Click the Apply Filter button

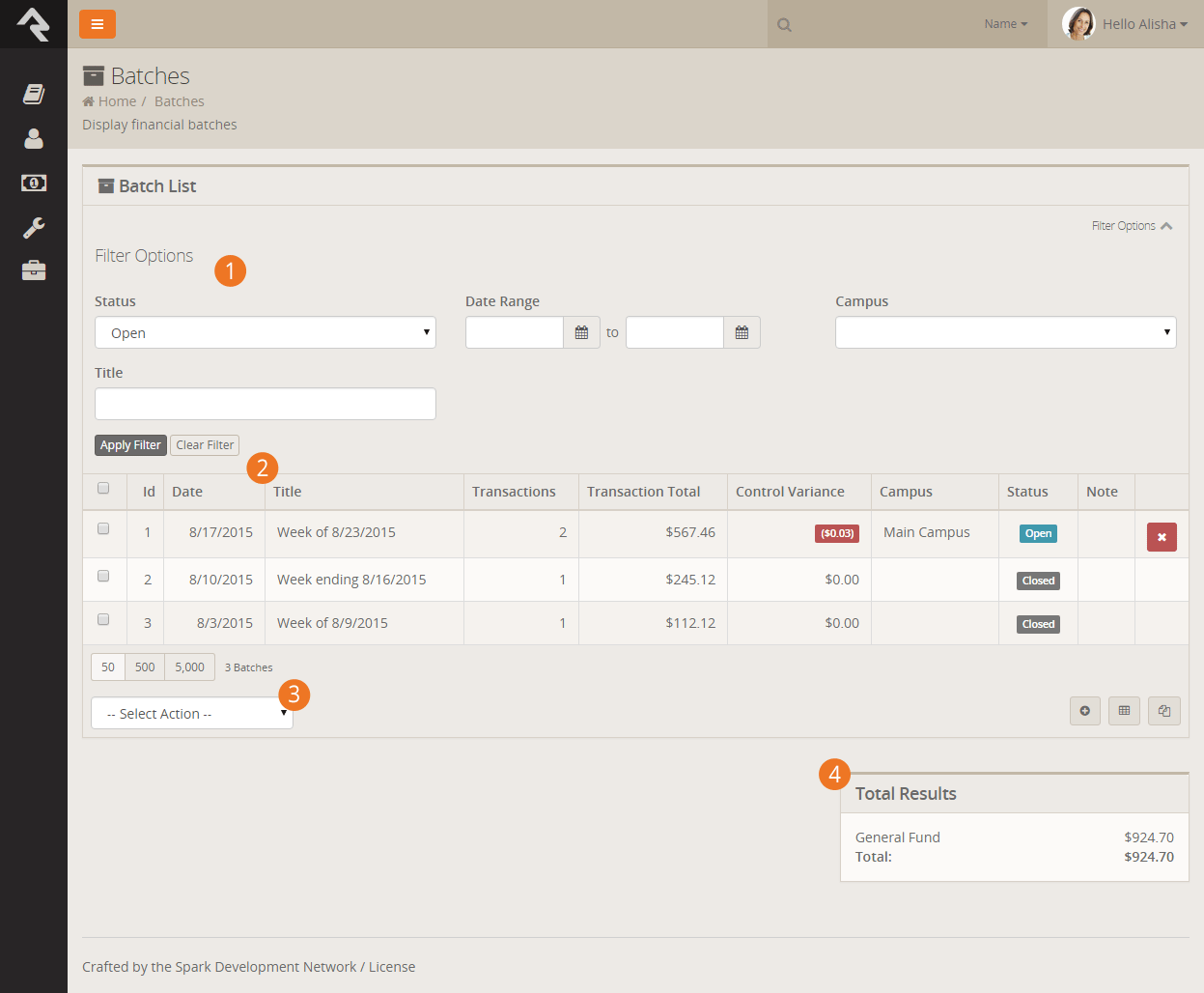130,445
